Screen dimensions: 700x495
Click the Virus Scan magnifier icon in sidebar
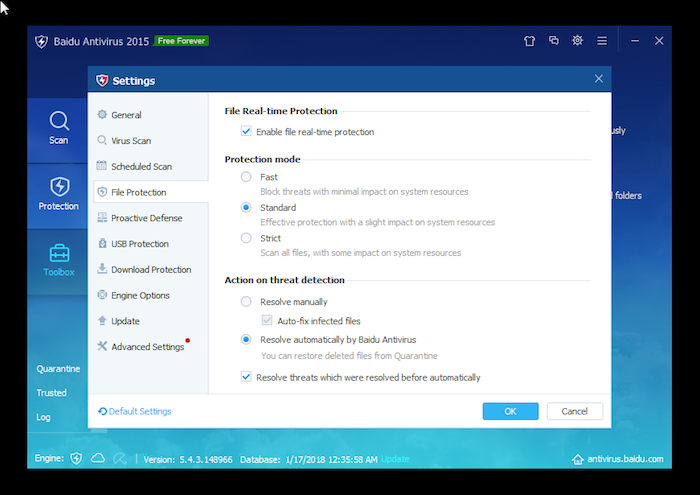[102, 140]
